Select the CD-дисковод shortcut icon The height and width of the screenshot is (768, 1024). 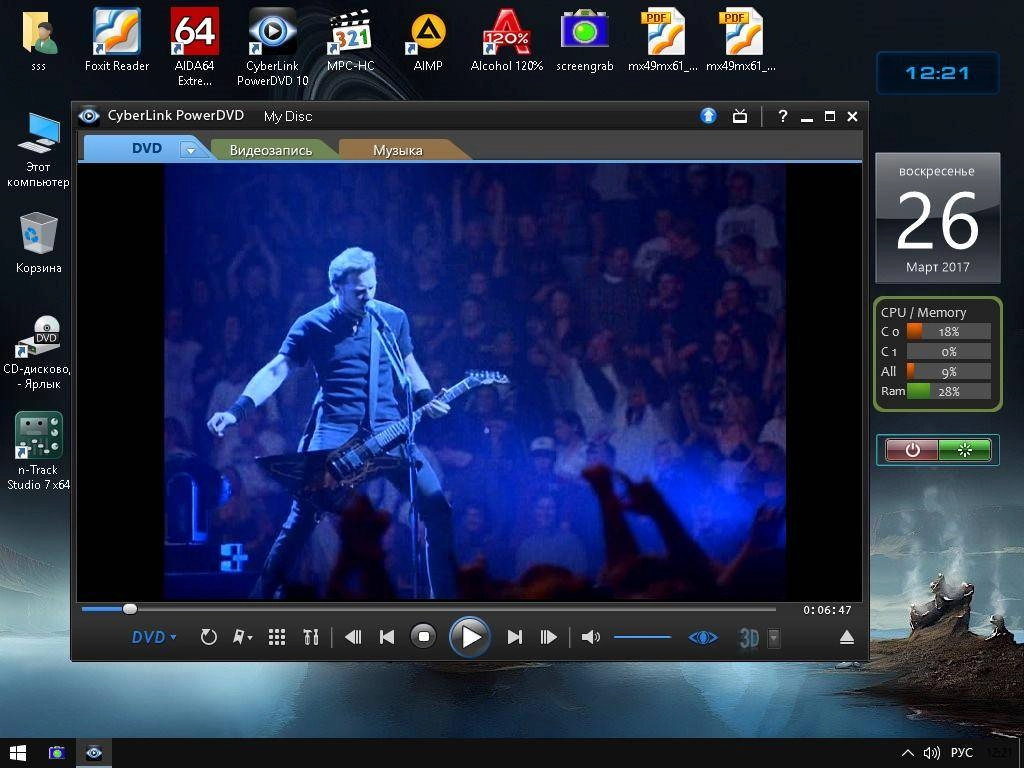38,353
